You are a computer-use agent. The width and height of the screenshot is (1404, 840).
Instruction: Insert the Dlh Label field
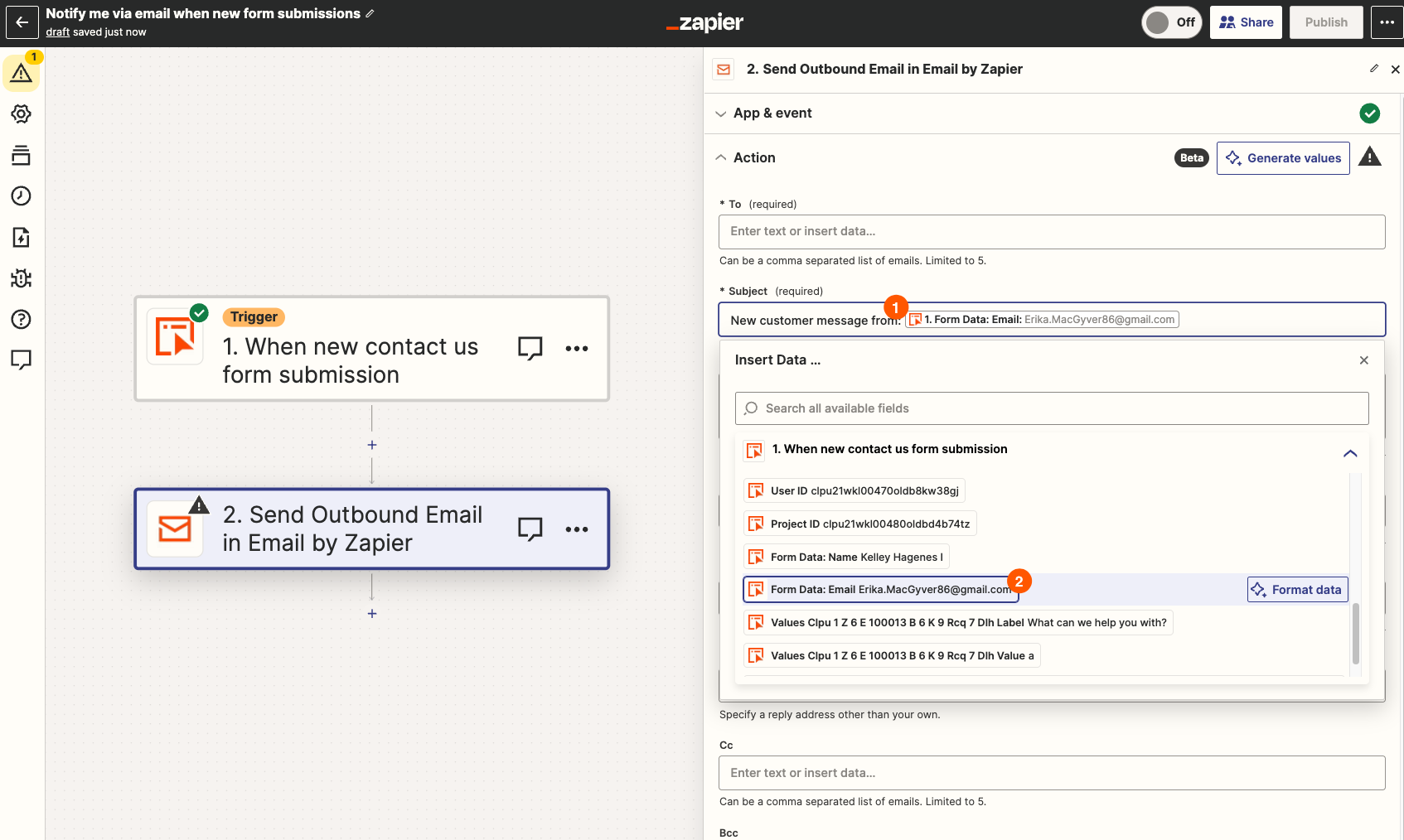(958, 623)
